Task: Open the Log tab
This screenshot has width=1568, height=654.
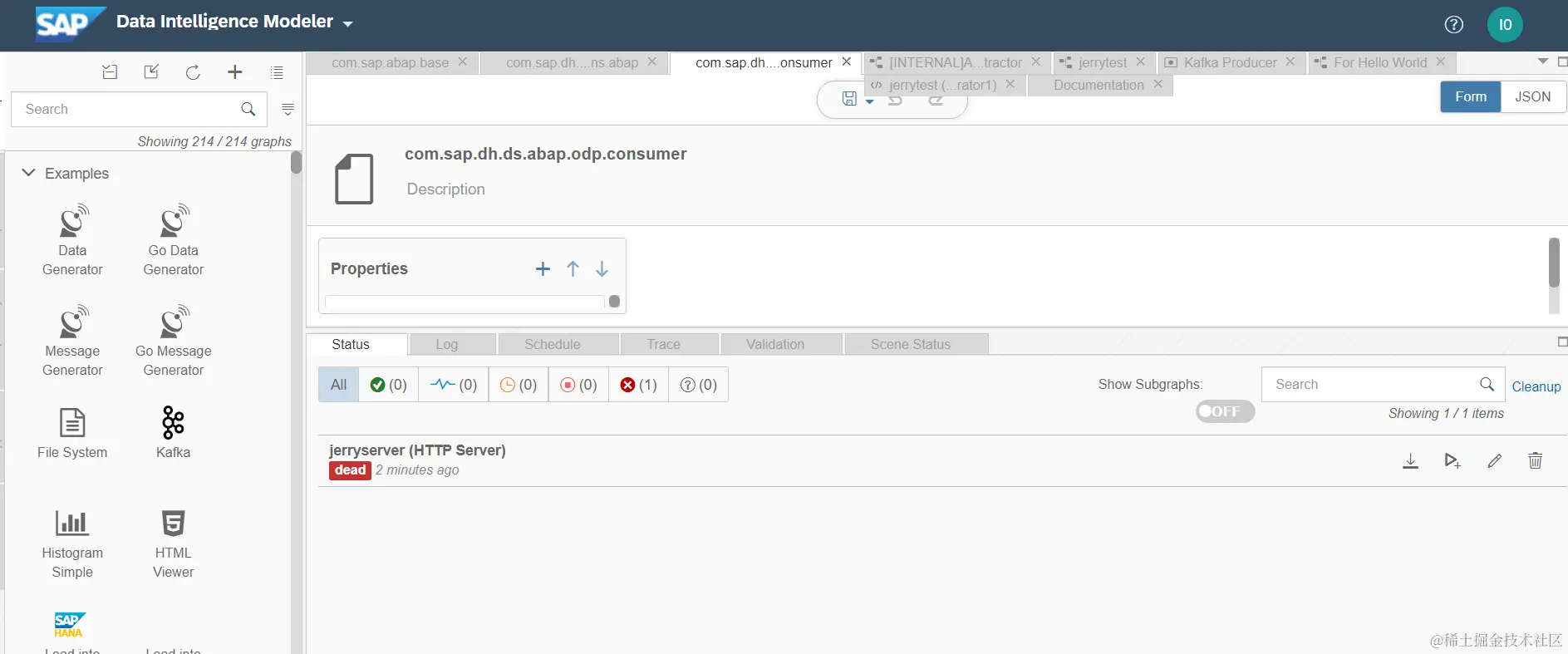Action: pos(446,344)
